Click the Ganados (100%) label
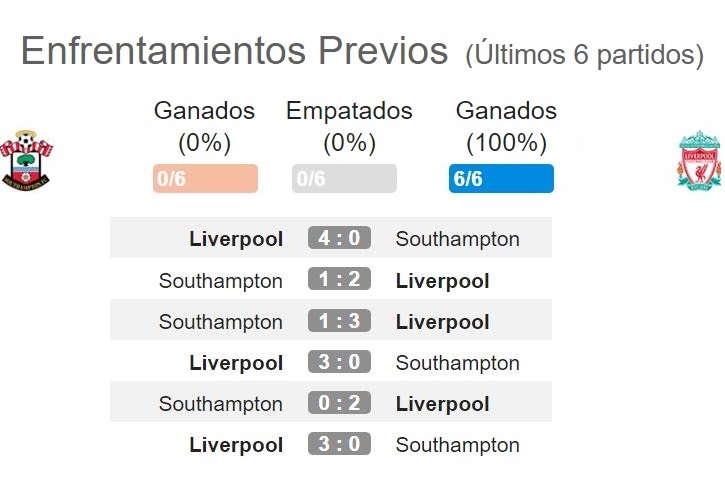 tap(506, 126)
